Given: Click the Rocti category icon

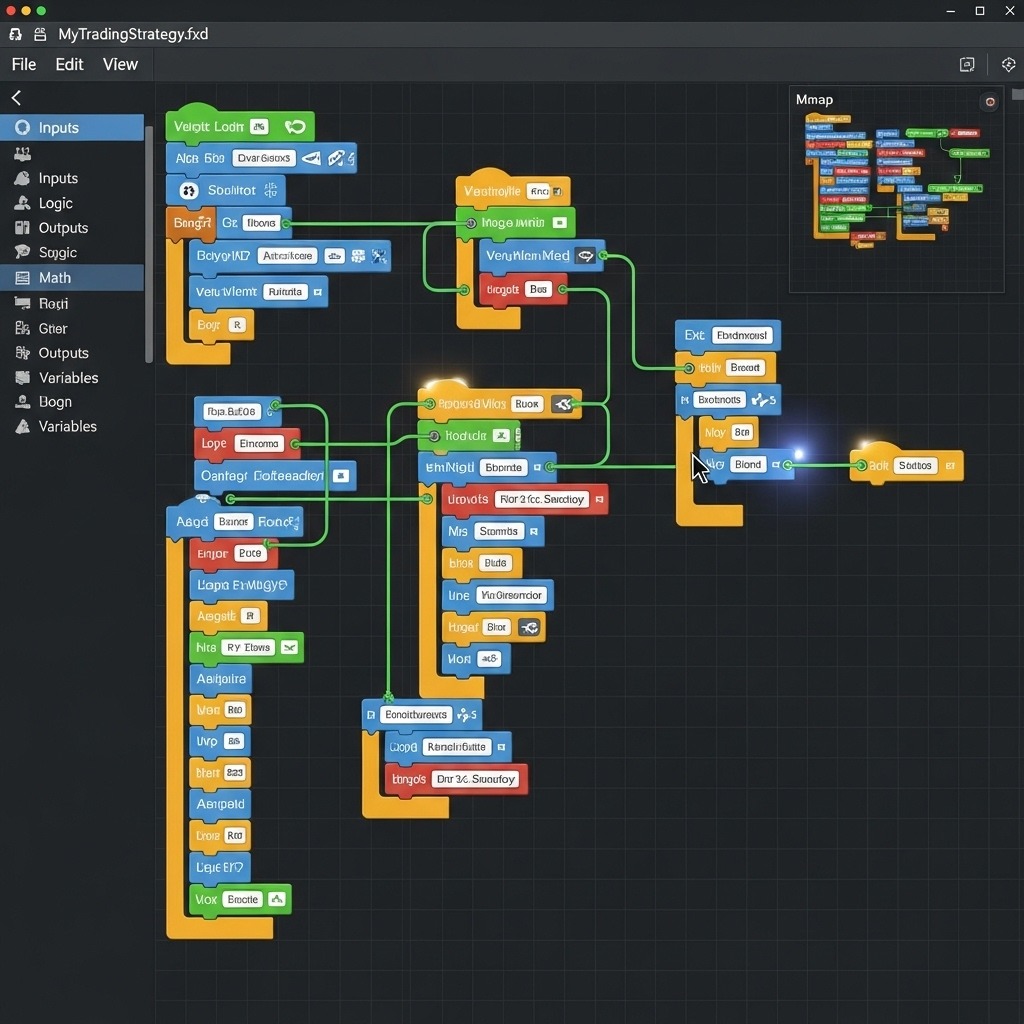Looking at the screenshot, I should [x=22, y=303].
